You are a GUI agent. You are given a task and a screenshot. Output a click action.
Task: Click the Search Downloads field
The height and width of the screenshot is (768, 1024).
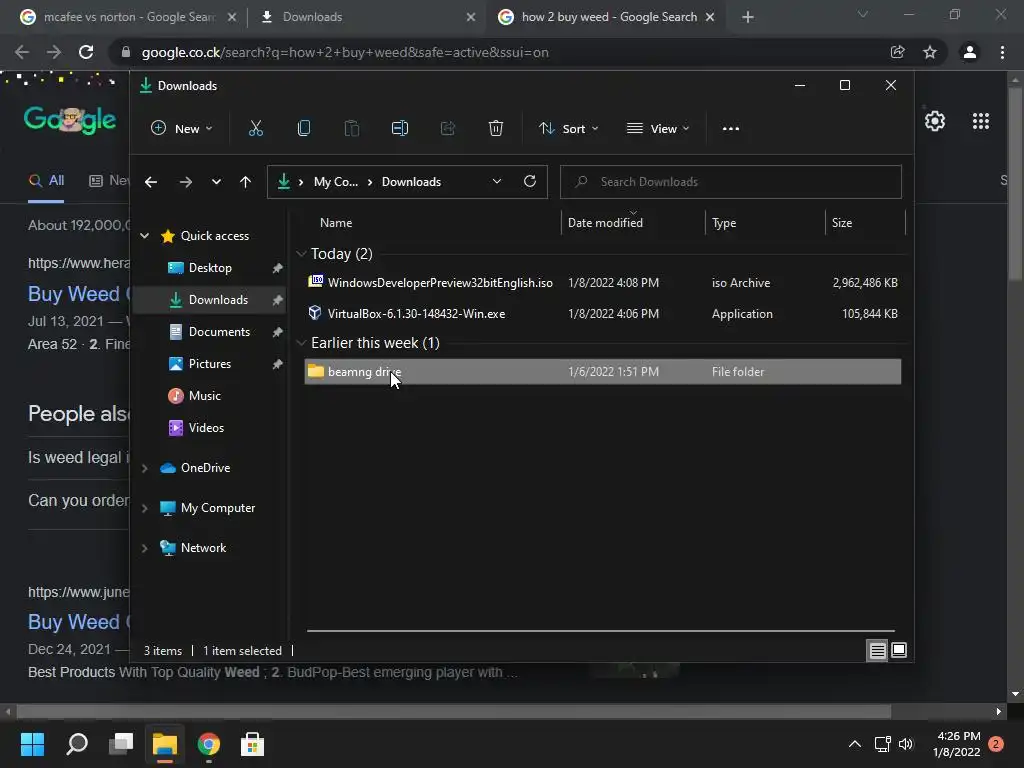[731, 182]
